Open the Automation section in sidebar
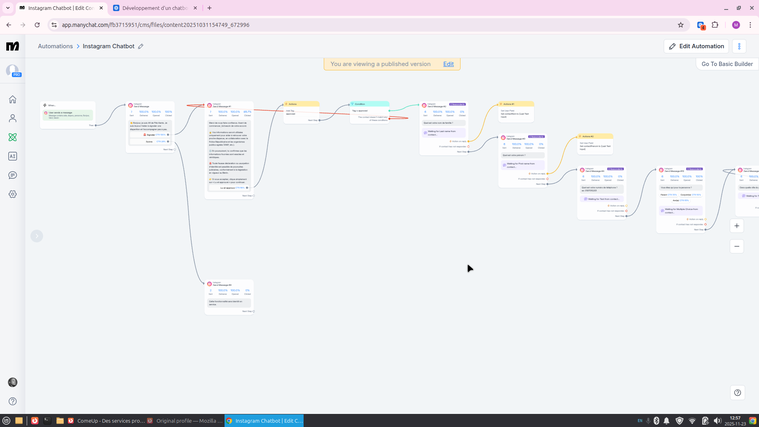This screenshot has width=759, height=427. pos(12,138)
